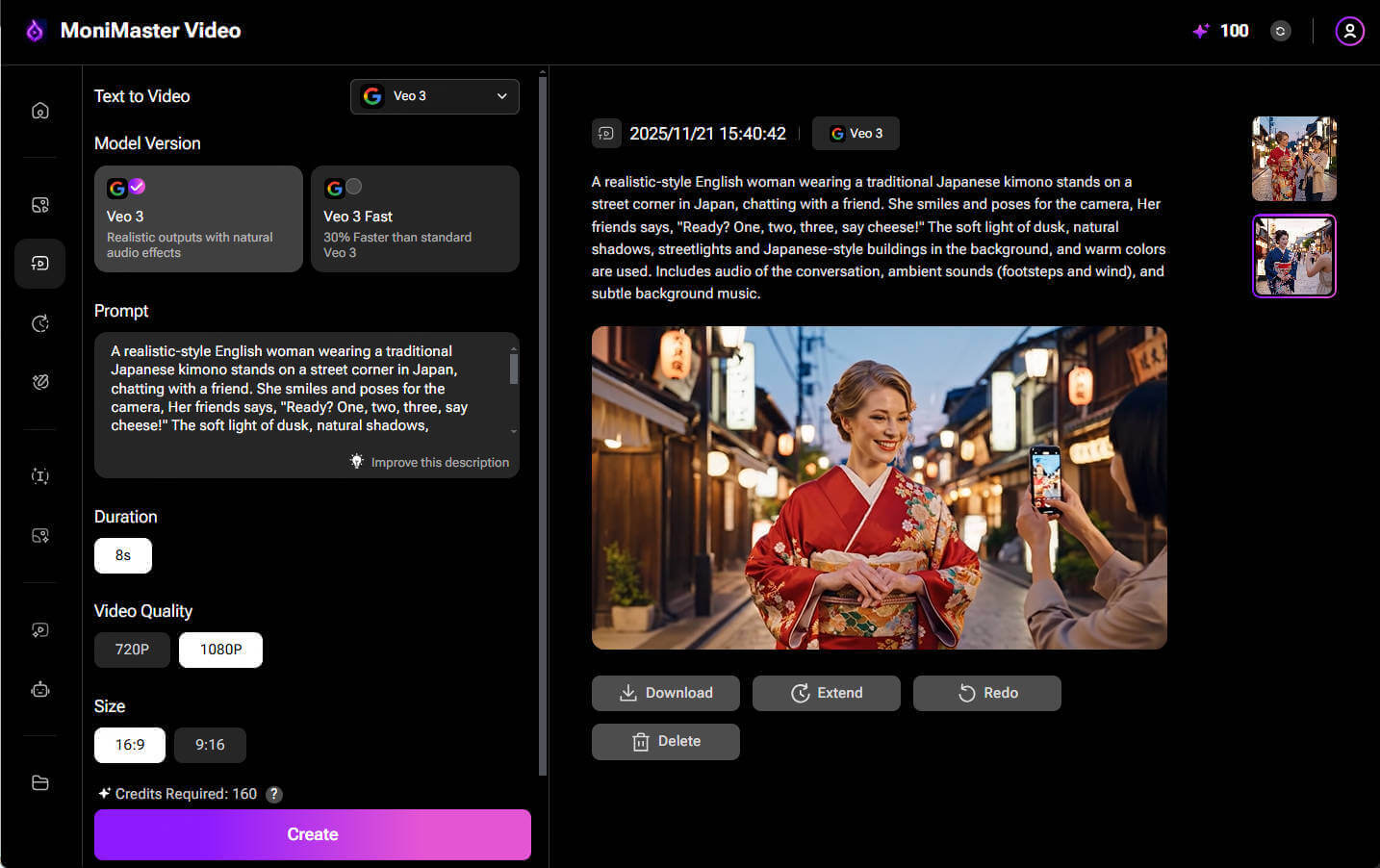
Task: Click the Extend video button
Action: pyautogui.click(x=826, y=693)
